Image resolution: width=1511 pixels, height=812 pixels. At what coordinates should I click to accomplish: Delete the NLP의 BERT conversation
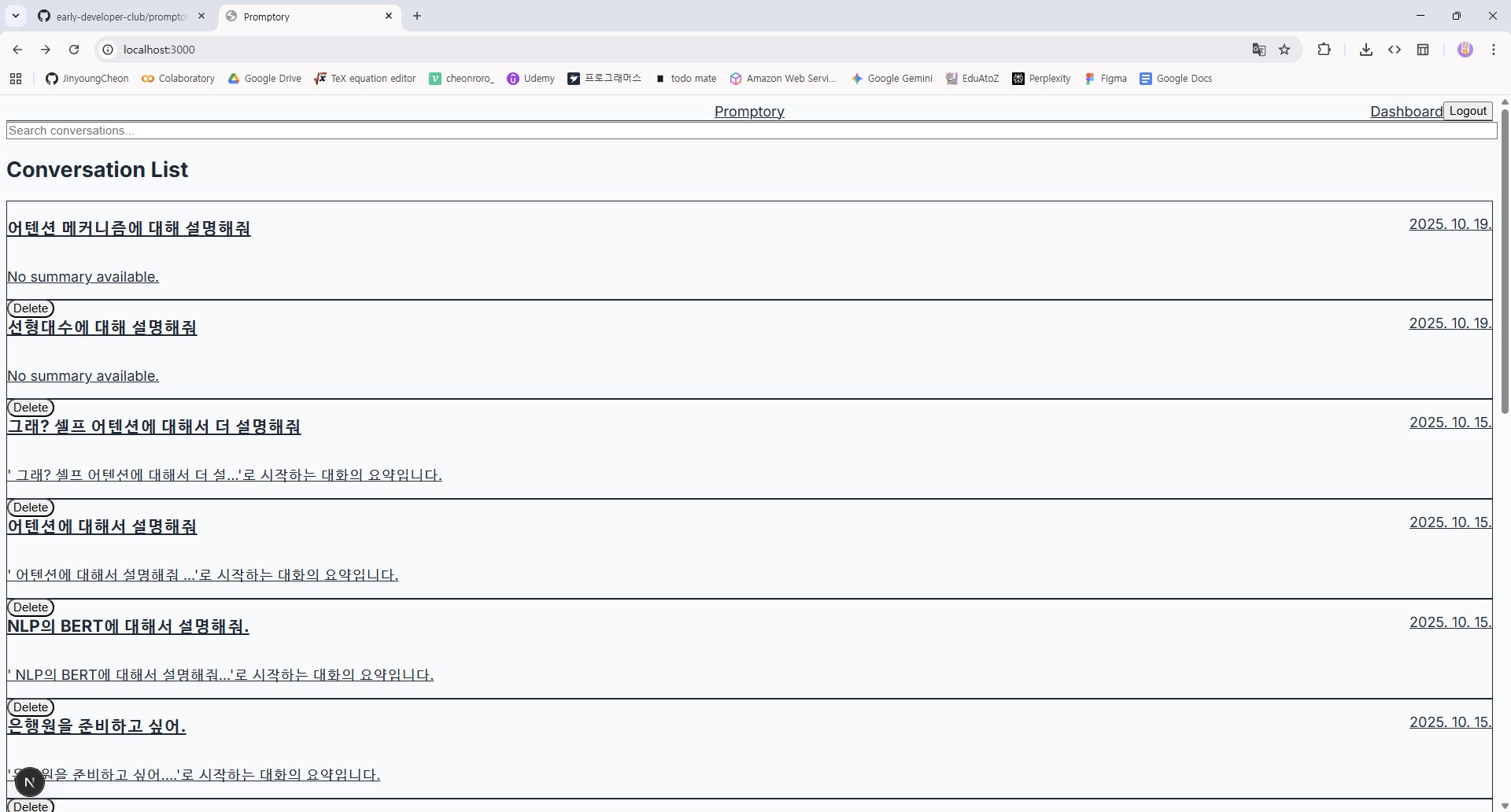tap(31, 707)
